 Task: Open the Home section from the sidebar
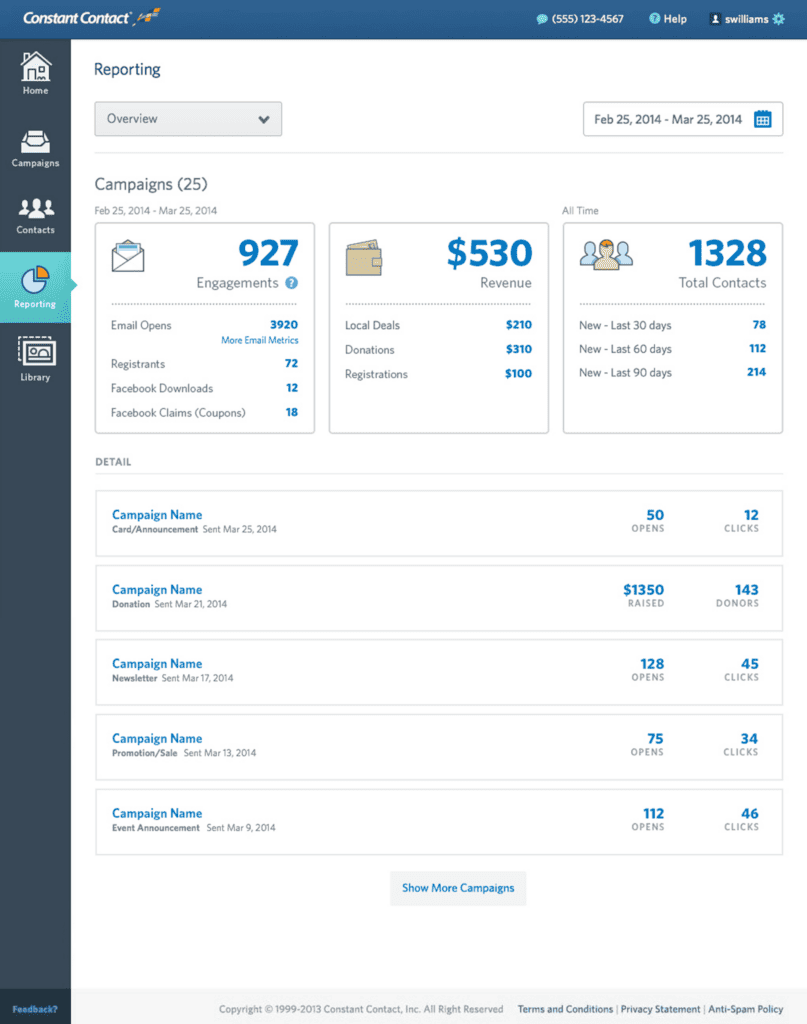click(35, 72)
